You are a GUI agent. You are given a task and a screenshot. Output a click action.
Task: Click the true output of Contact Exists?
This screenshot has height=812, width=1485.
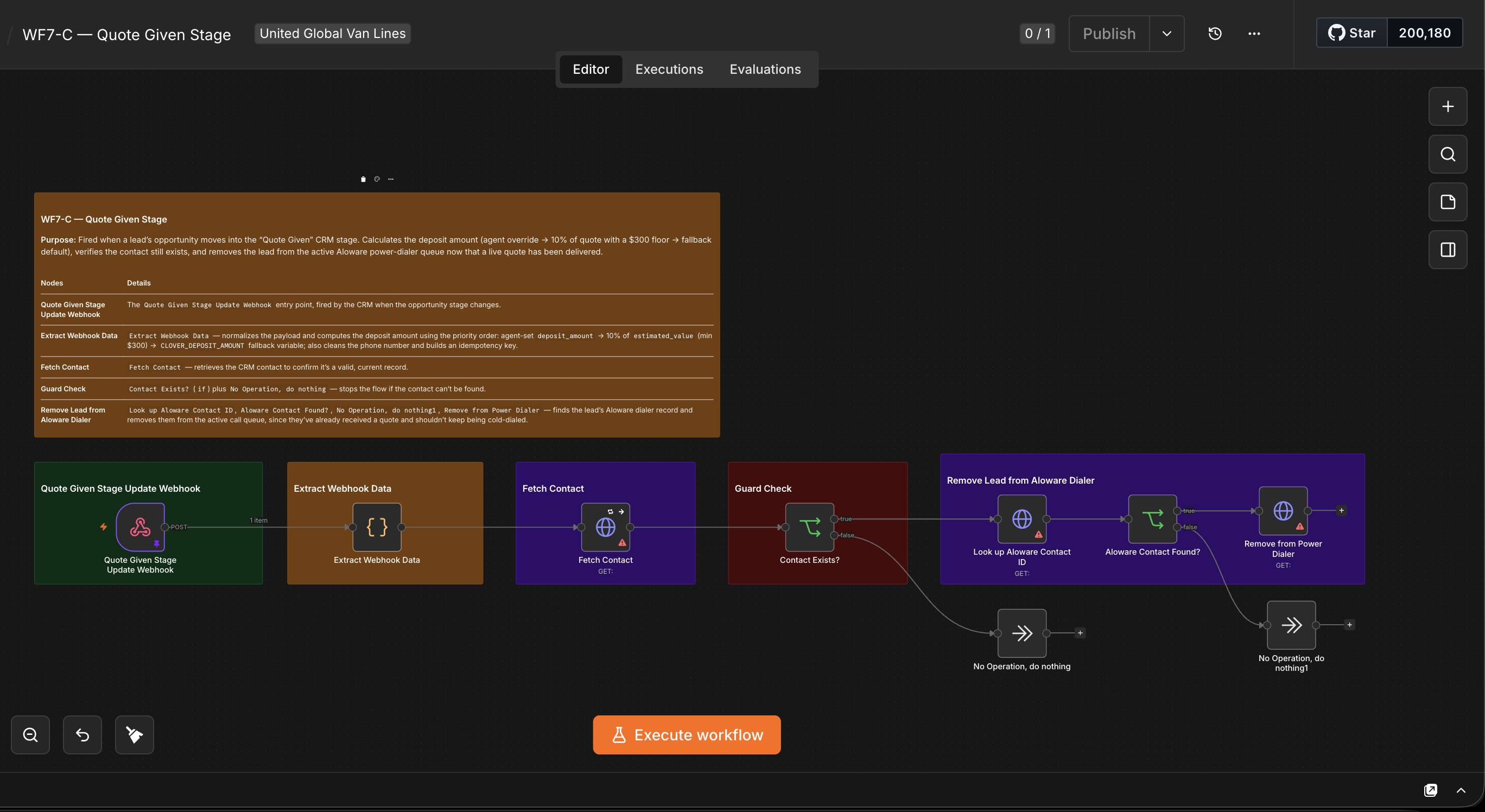coord(834,519)
